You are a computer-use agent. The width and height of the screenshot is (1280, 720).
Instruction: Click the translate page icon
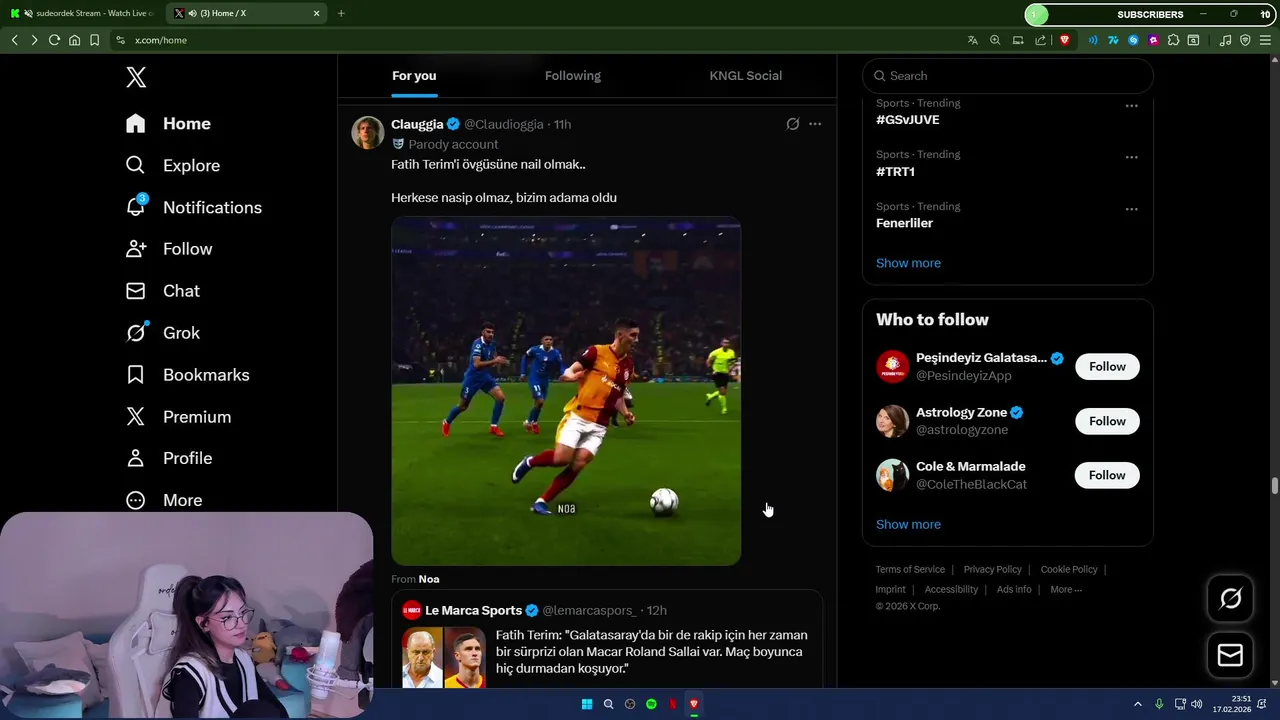[972, 40]
